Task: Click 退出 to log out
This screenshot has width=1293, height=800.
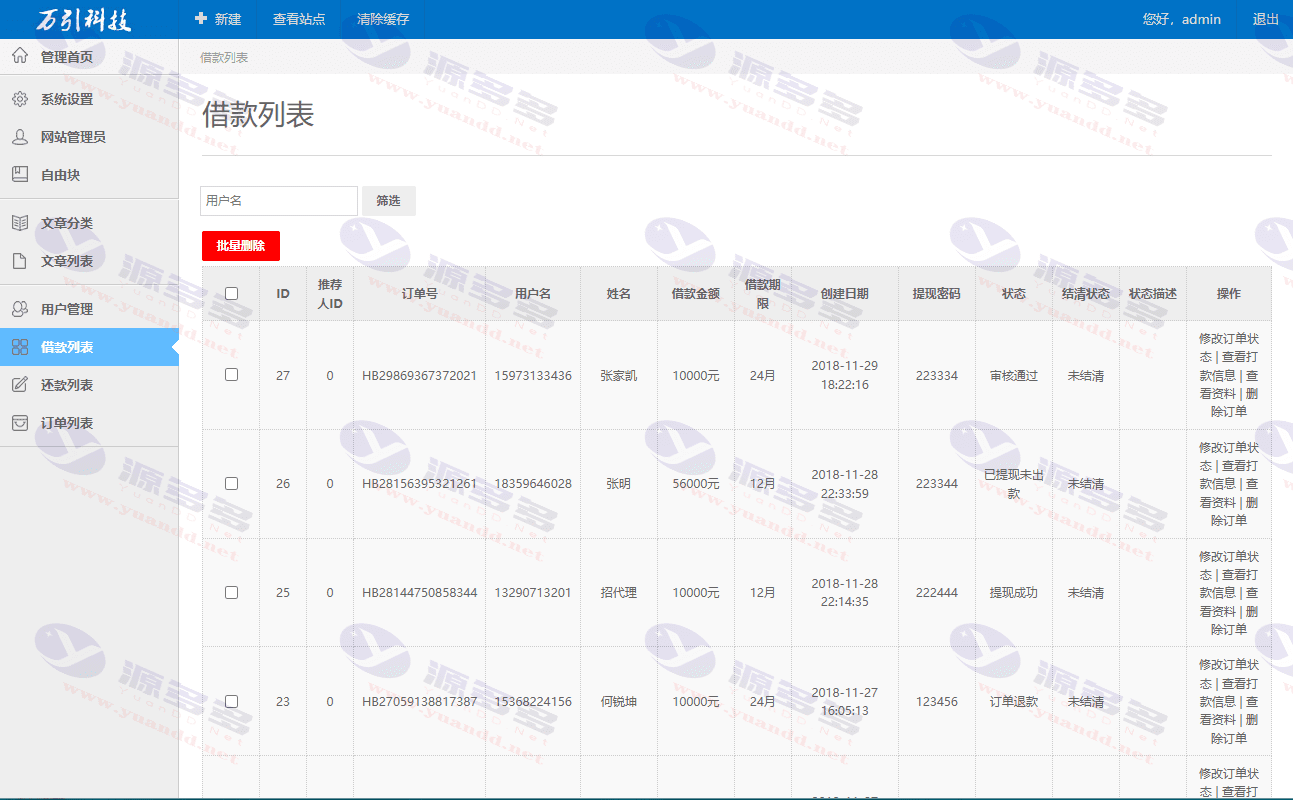Action: tap(1266, 19)
